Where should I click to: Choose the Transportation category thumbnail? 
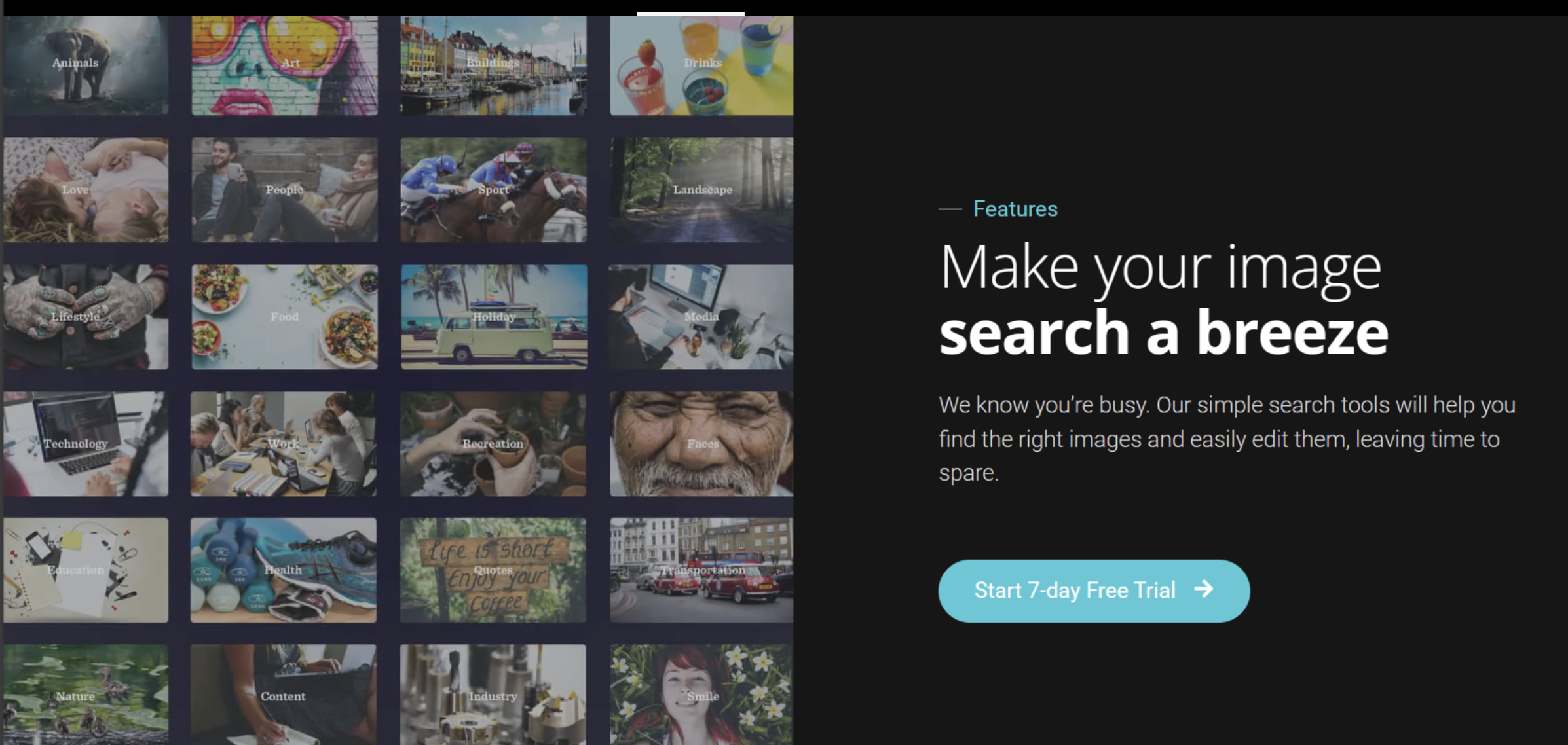tap(701, 570)
